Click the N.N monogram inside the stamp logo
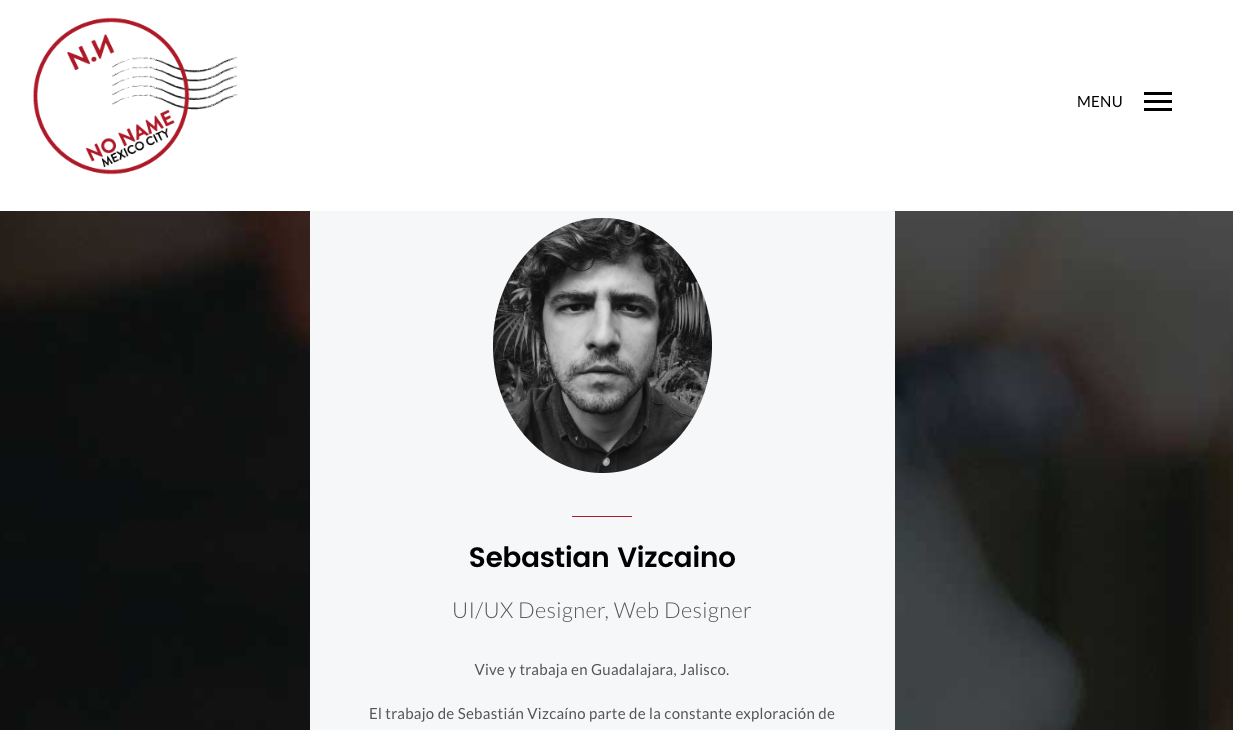The height and width of the screenshot is (730, 1233). [x=88, y=53]
